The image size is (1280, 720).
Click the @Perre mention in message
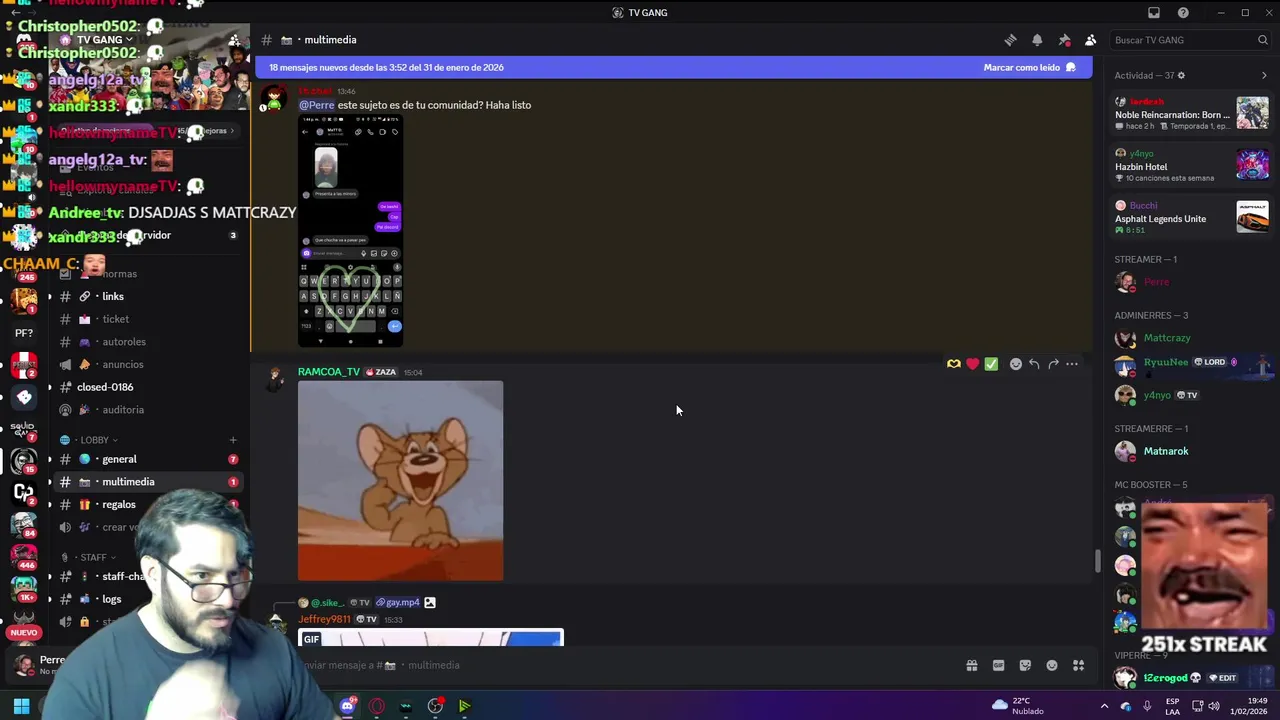tap(316, 105)
